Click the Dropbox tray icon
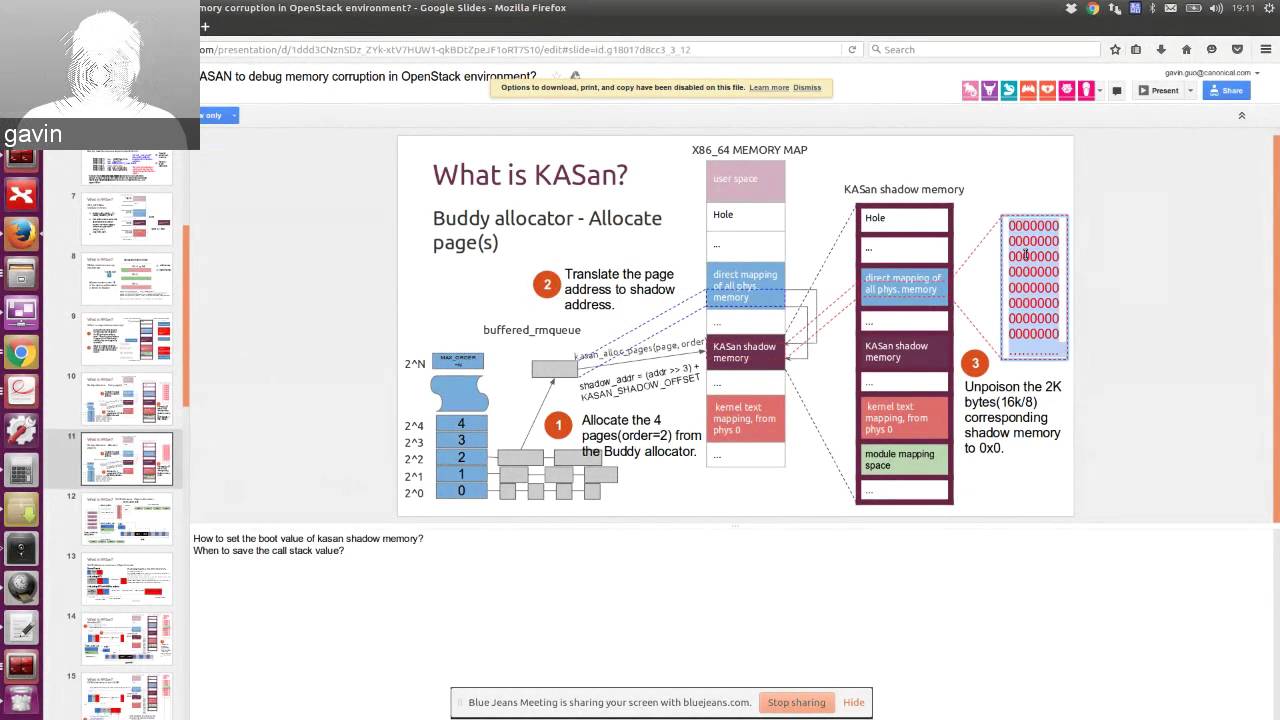Screen dimensions: 1280x720 [x=1072, y=8]
